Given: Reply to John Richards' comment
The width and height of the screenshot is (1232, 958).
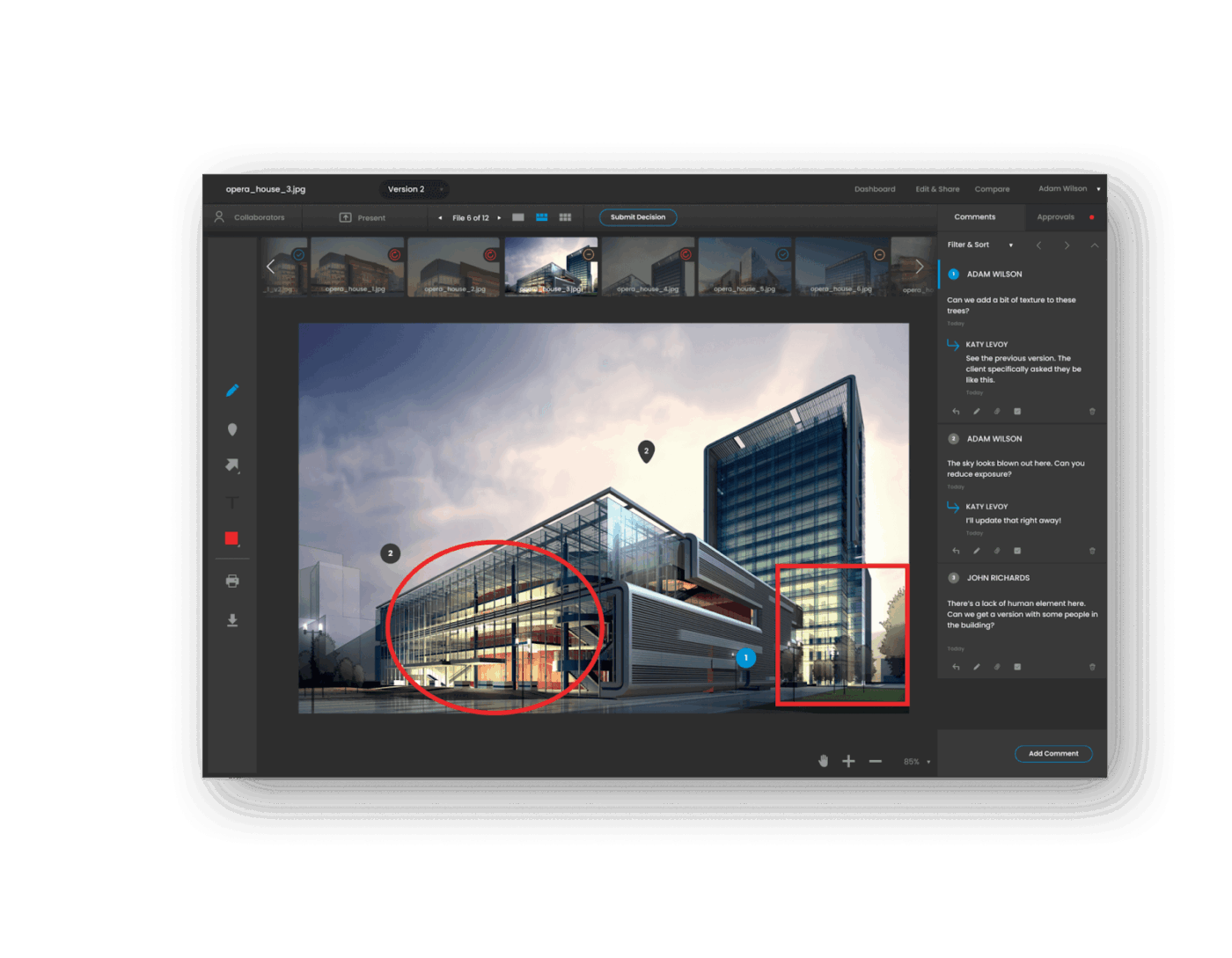Looking at the screenshot, I should coord(956,667).
